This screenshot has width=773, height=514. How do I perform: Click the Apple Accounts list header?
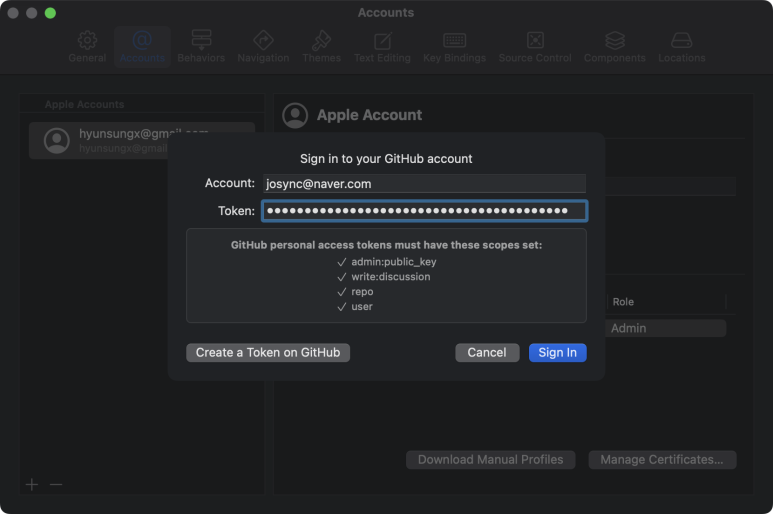[x=84, y=104]
